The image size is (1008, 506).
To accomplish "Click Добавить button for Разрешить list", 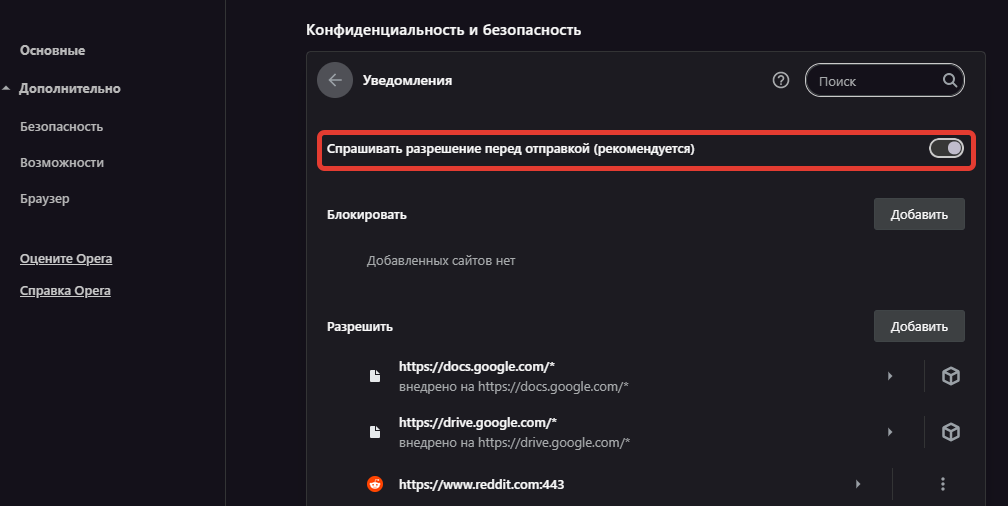I will pos(919,326).
